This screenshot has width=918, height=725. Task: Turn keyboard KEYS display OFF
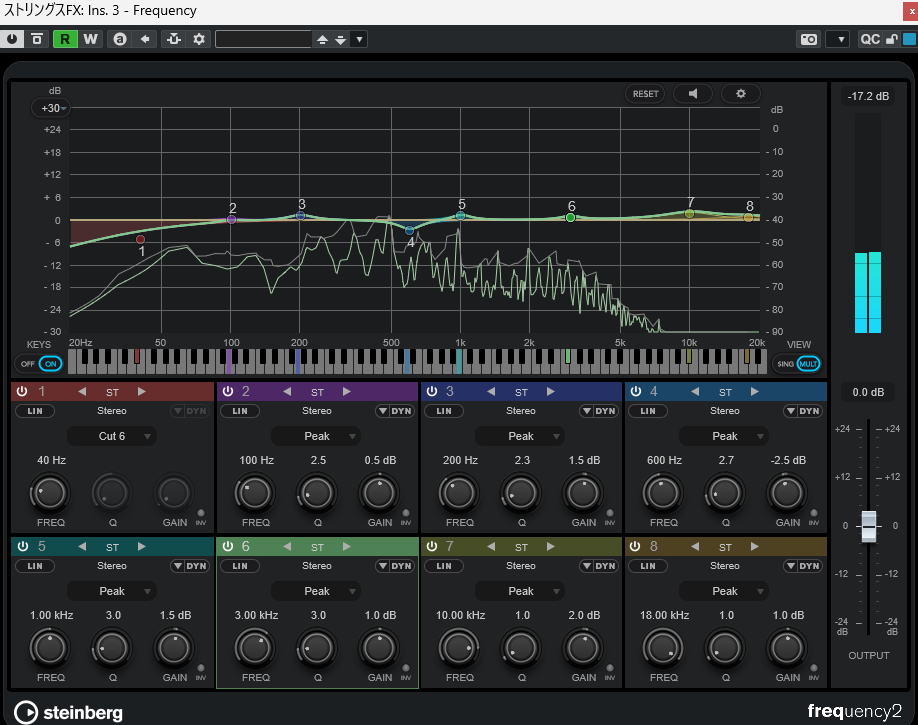tap(28, 364)
